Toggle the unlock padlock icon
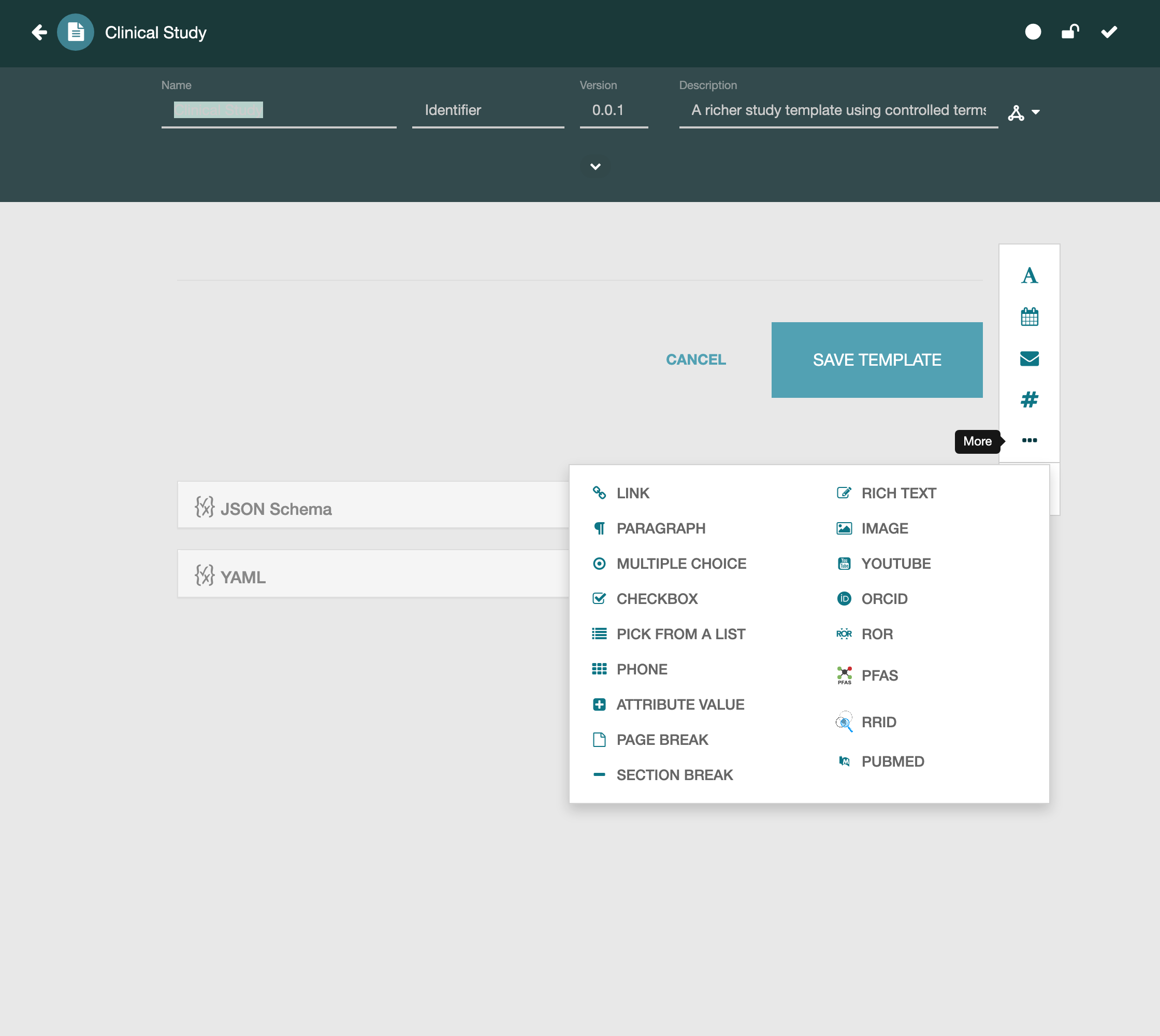This screenshot has width=1160, height=1036. tap(1070, 32)
